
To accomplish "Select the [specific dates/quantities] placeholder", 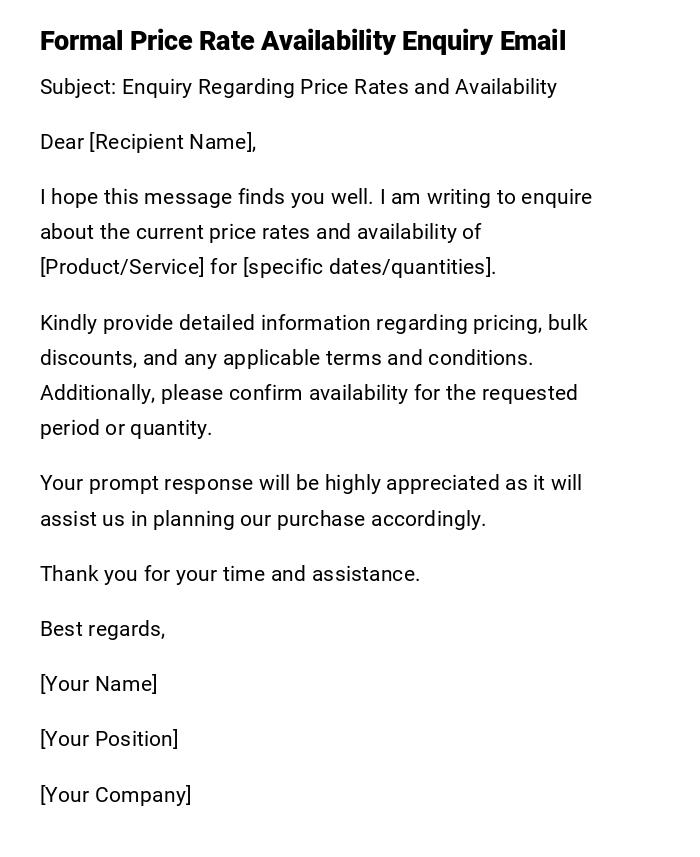I will coord(369,267).
